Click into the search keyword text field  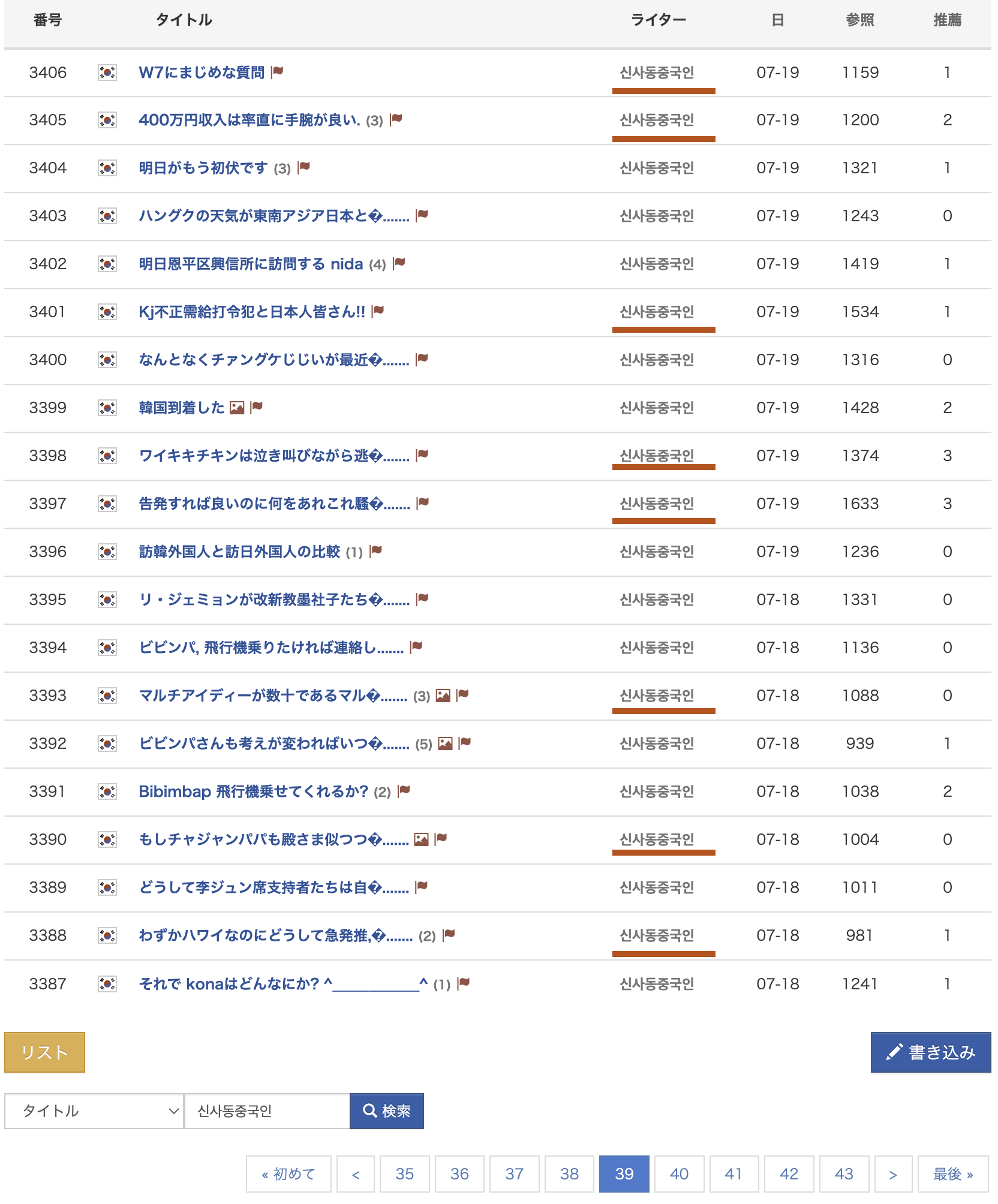(267, 1111)
